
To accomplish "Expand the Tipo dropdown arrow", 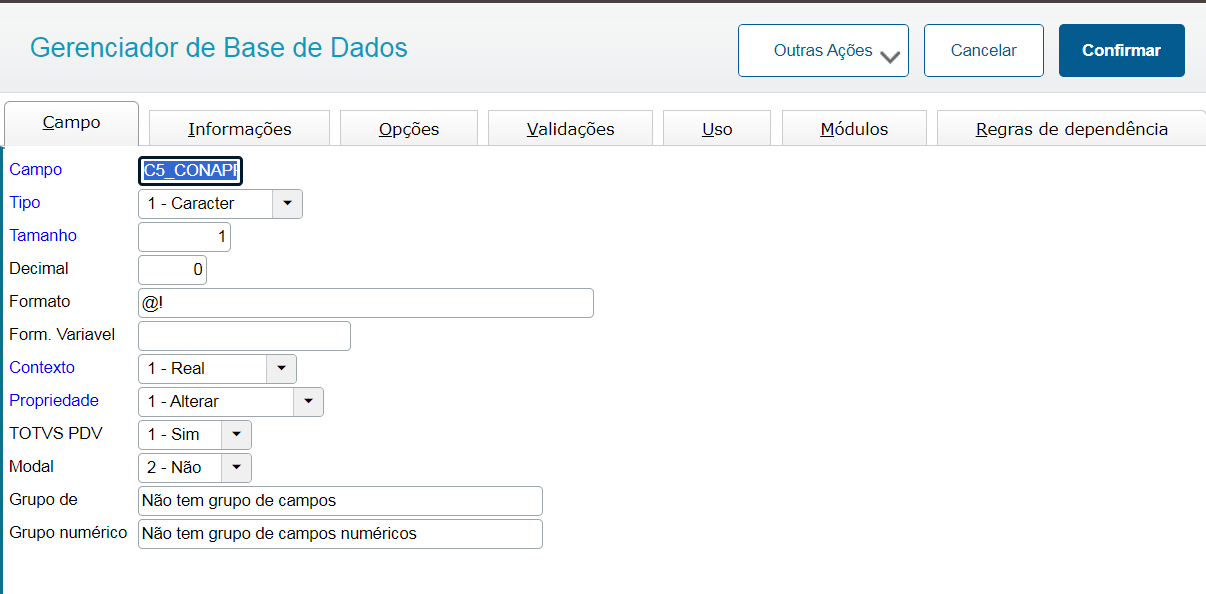I will (x=287, y=203).
